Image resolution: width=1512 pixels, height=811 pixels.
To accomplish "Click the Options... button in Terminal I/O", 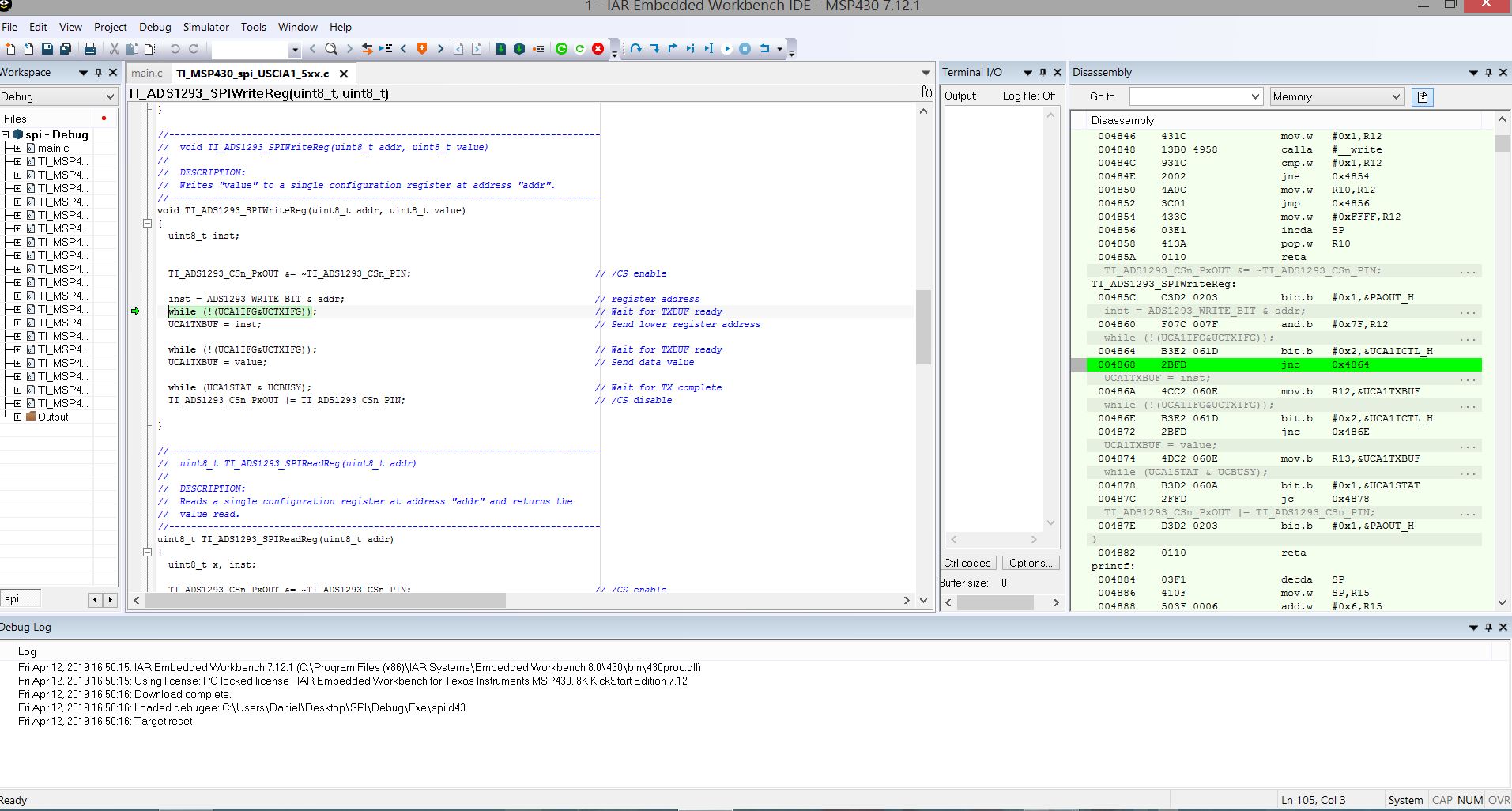I will pos(1031,563).
